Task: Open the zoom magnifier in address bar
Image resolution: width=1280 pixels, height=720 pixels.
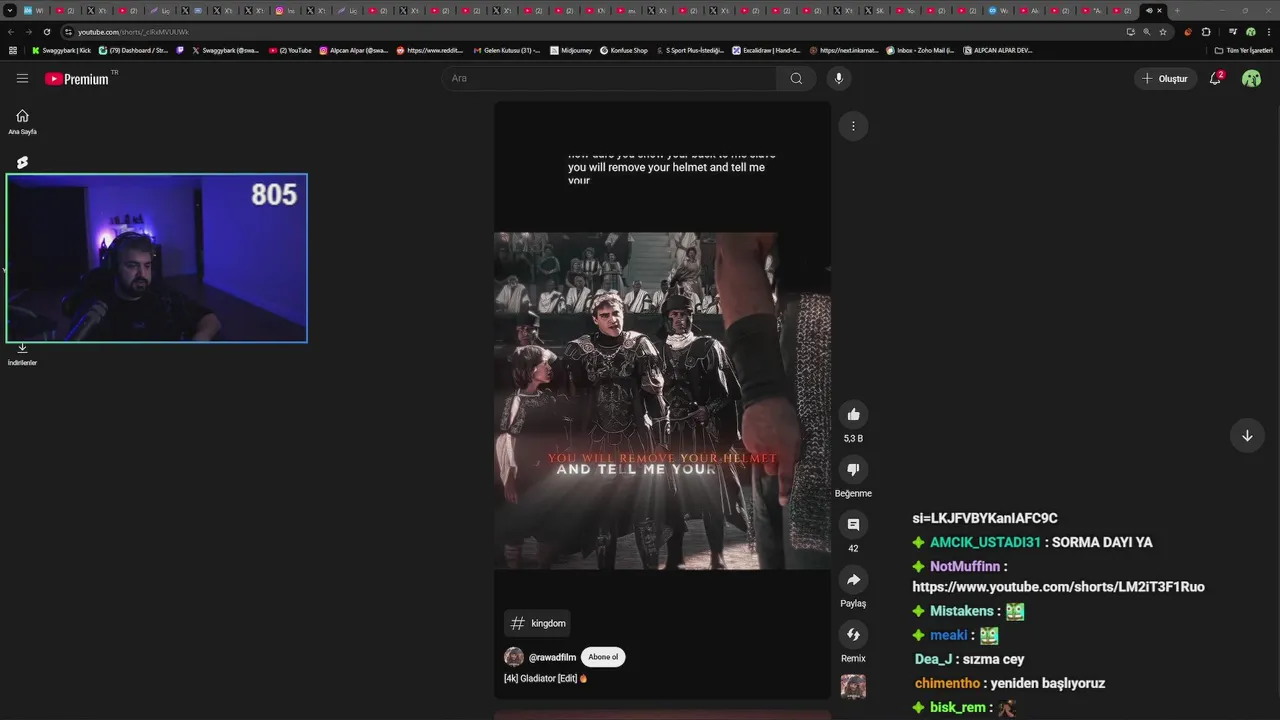Action: [x=1147, y=32]
